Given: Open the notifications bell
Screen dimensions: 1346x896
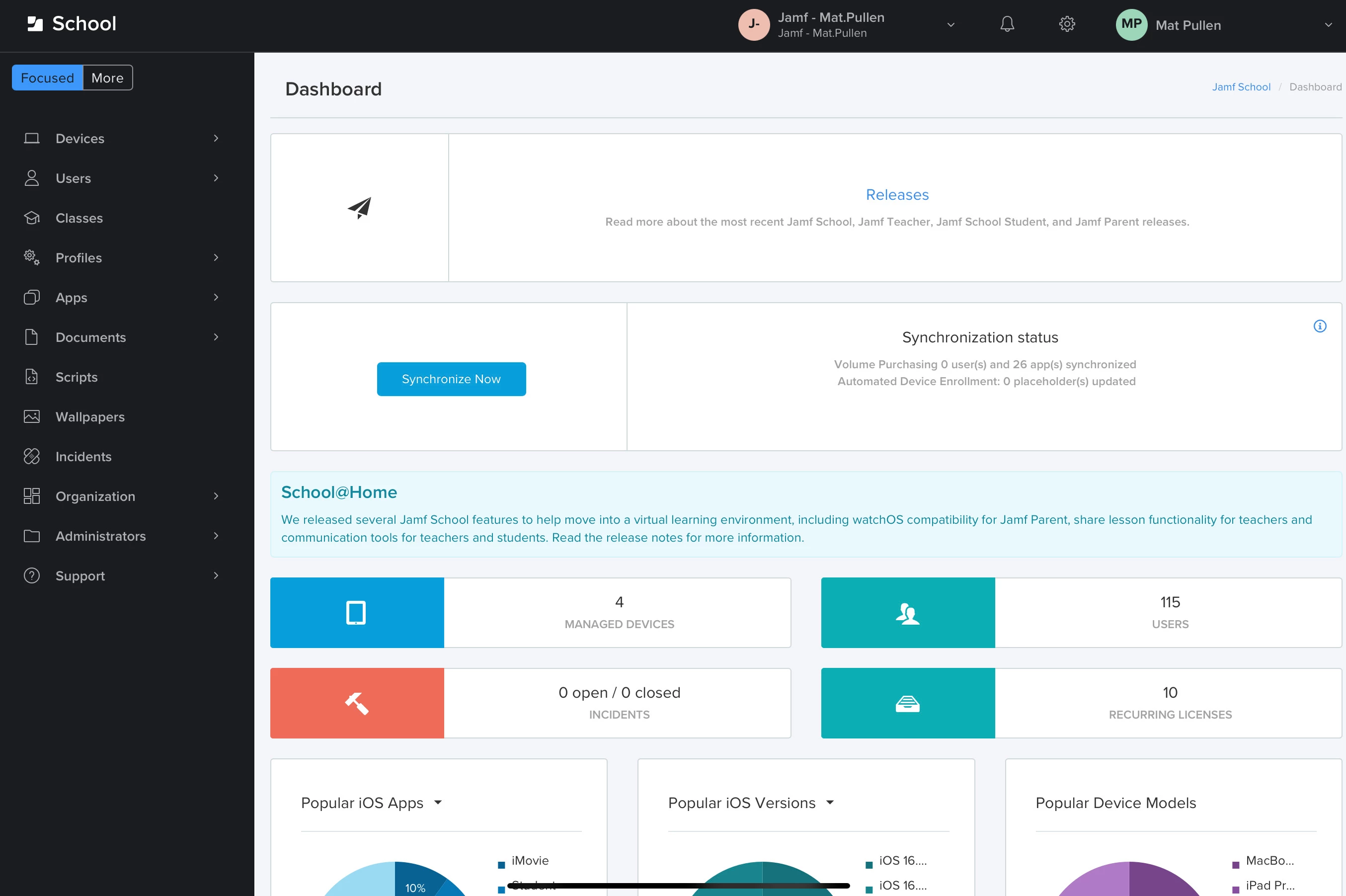Looking at the screenshot, I should click(x=1007, y=24).
